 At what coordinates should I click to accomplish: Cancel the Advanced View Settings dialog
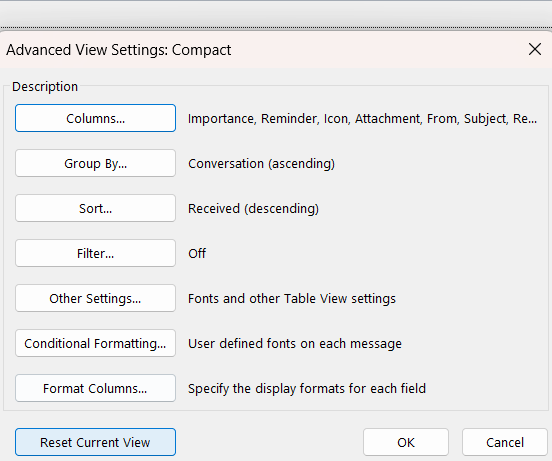(x=505, y=442)
